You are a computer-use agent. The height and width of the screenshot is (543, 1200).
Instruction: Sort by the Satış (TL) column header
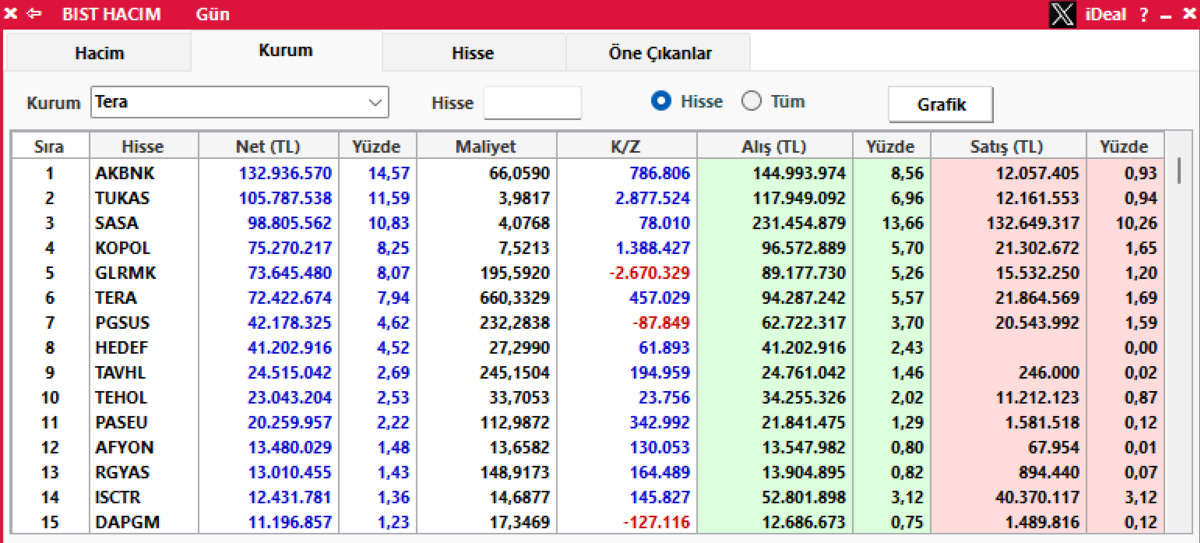[1008, 146]
